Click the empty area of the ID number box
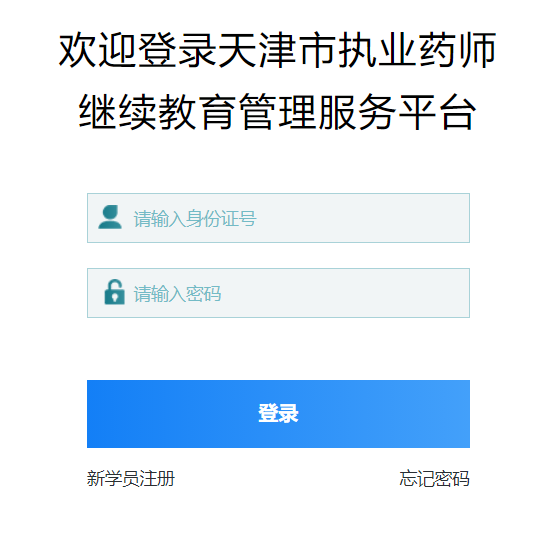 [363, 218]
